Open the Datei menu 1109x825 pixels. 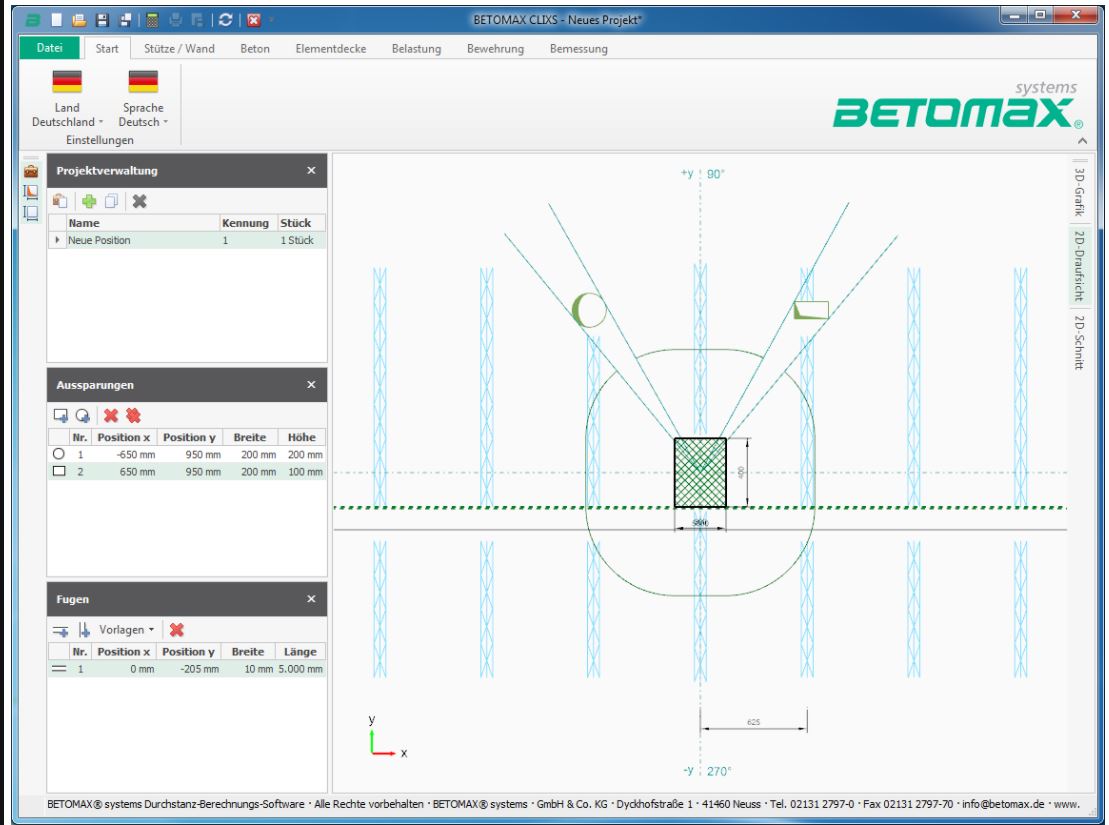[x=50, y=48]
